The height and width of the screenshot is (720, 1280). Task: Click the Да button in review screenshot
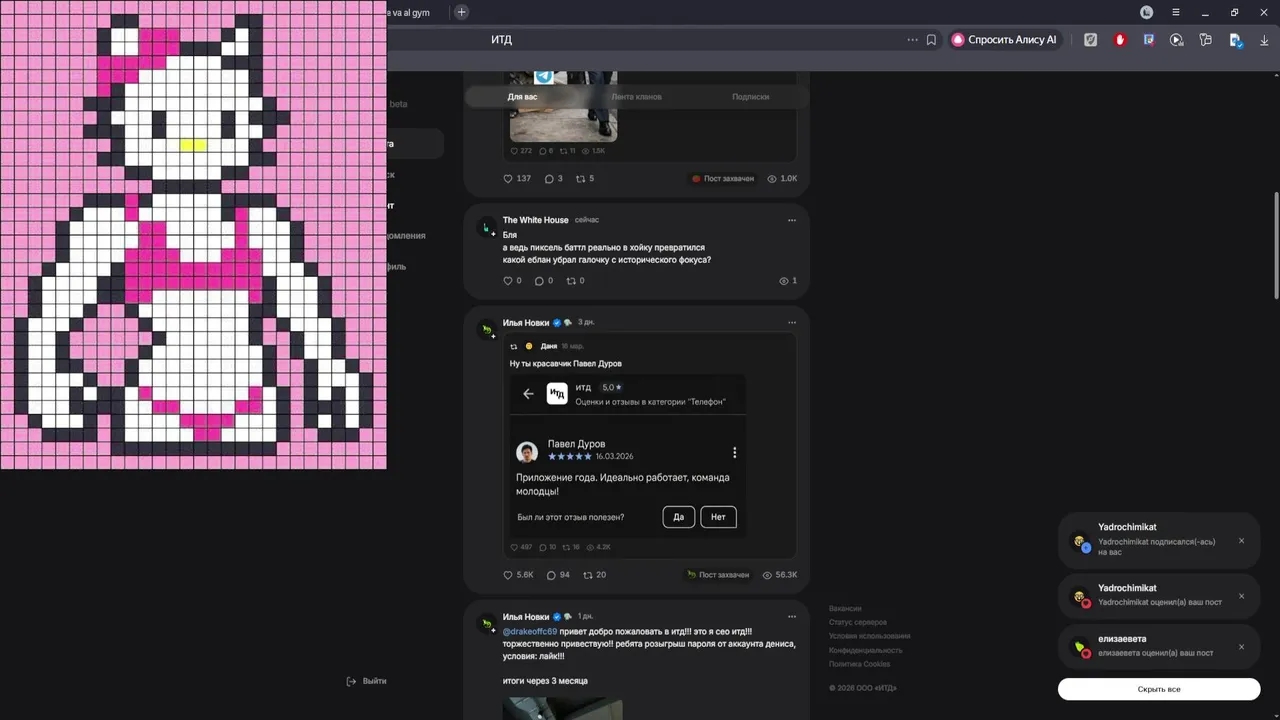coord(678,517)
